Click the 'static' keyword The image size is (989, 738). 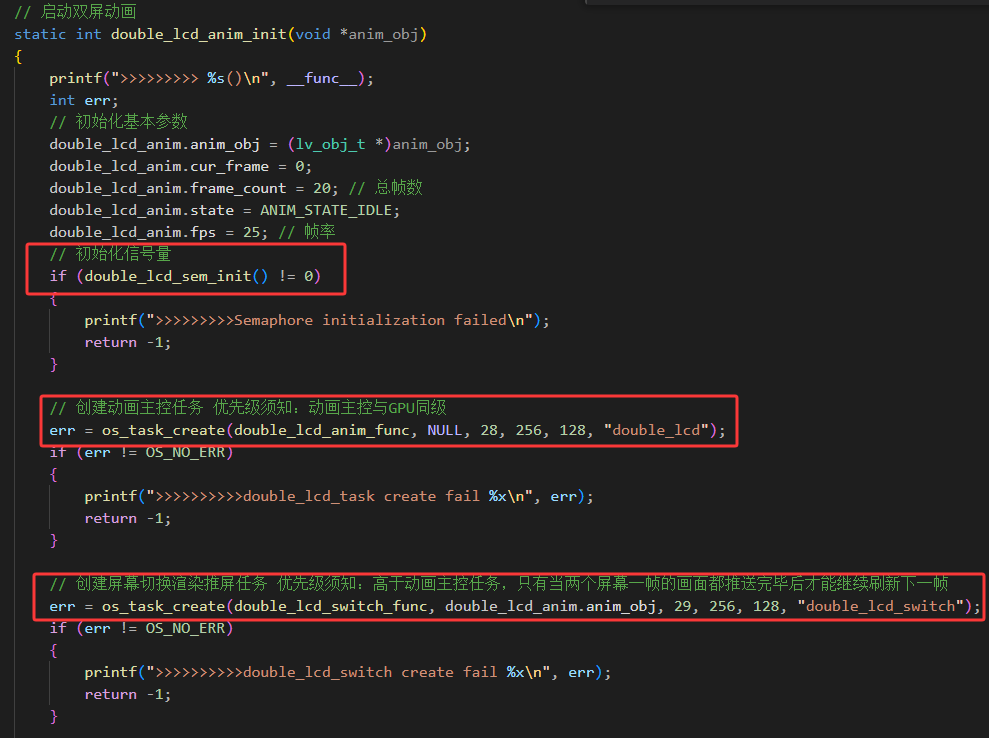click(40, 34)
